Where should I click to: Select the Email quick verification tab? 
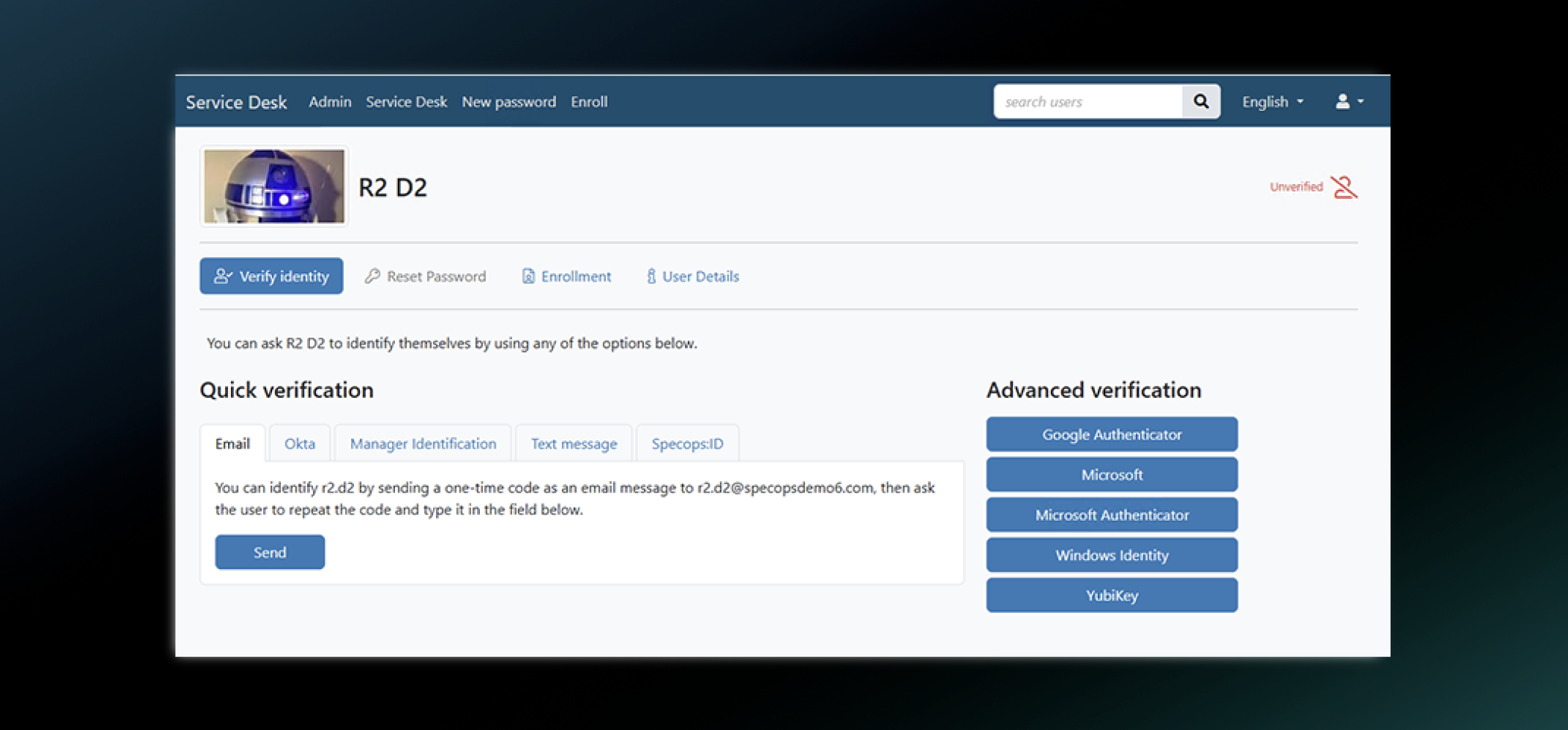click(233, 444)
